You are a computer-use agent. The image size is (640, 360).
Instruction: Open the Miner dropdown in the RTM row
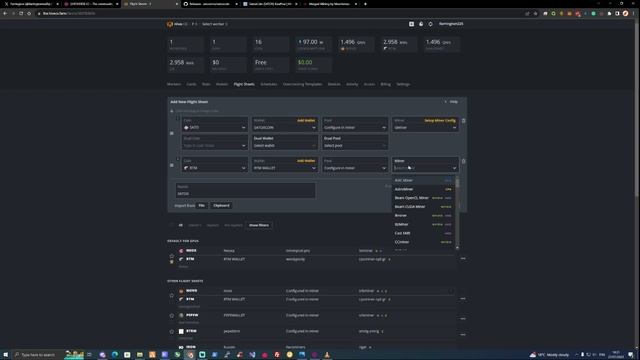425,164
